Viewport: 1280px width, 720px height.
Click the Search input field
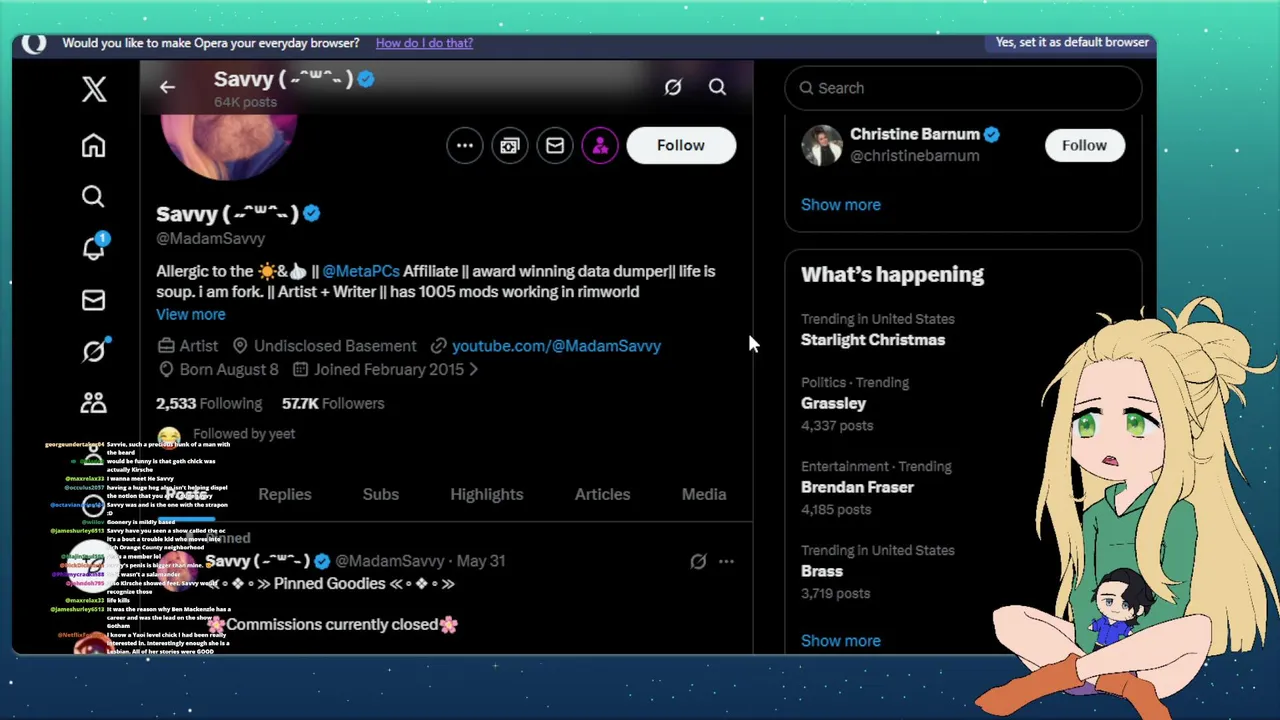tap(963, 88)
